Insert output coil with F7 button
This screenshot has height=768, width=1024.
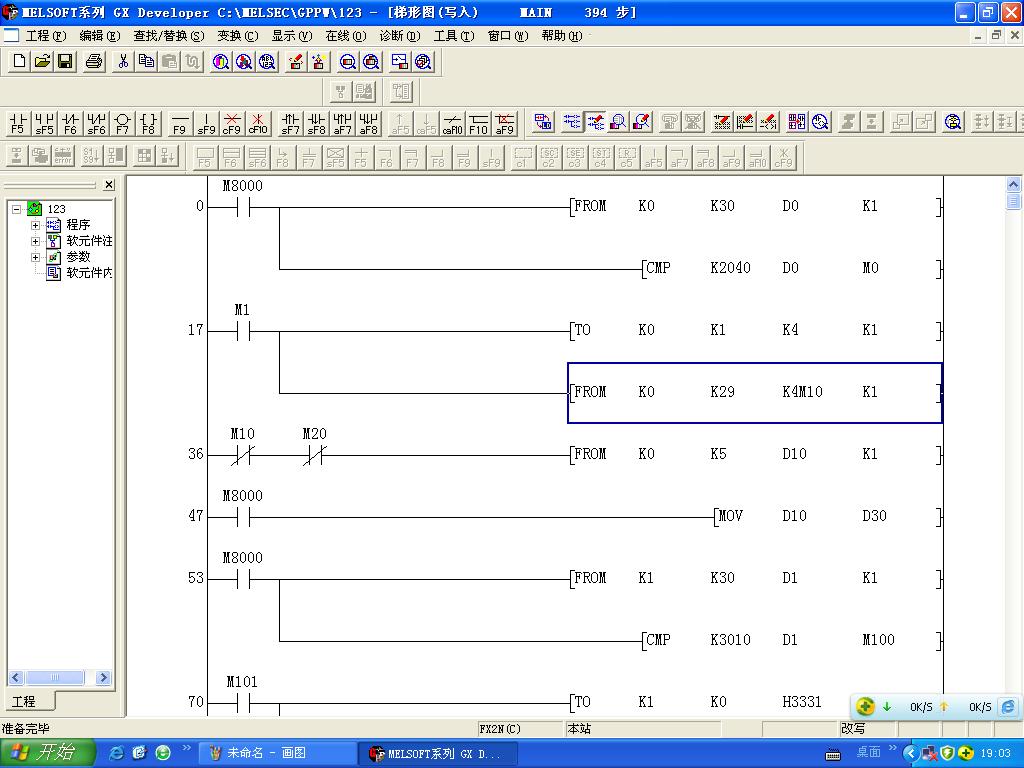(122, 123)
